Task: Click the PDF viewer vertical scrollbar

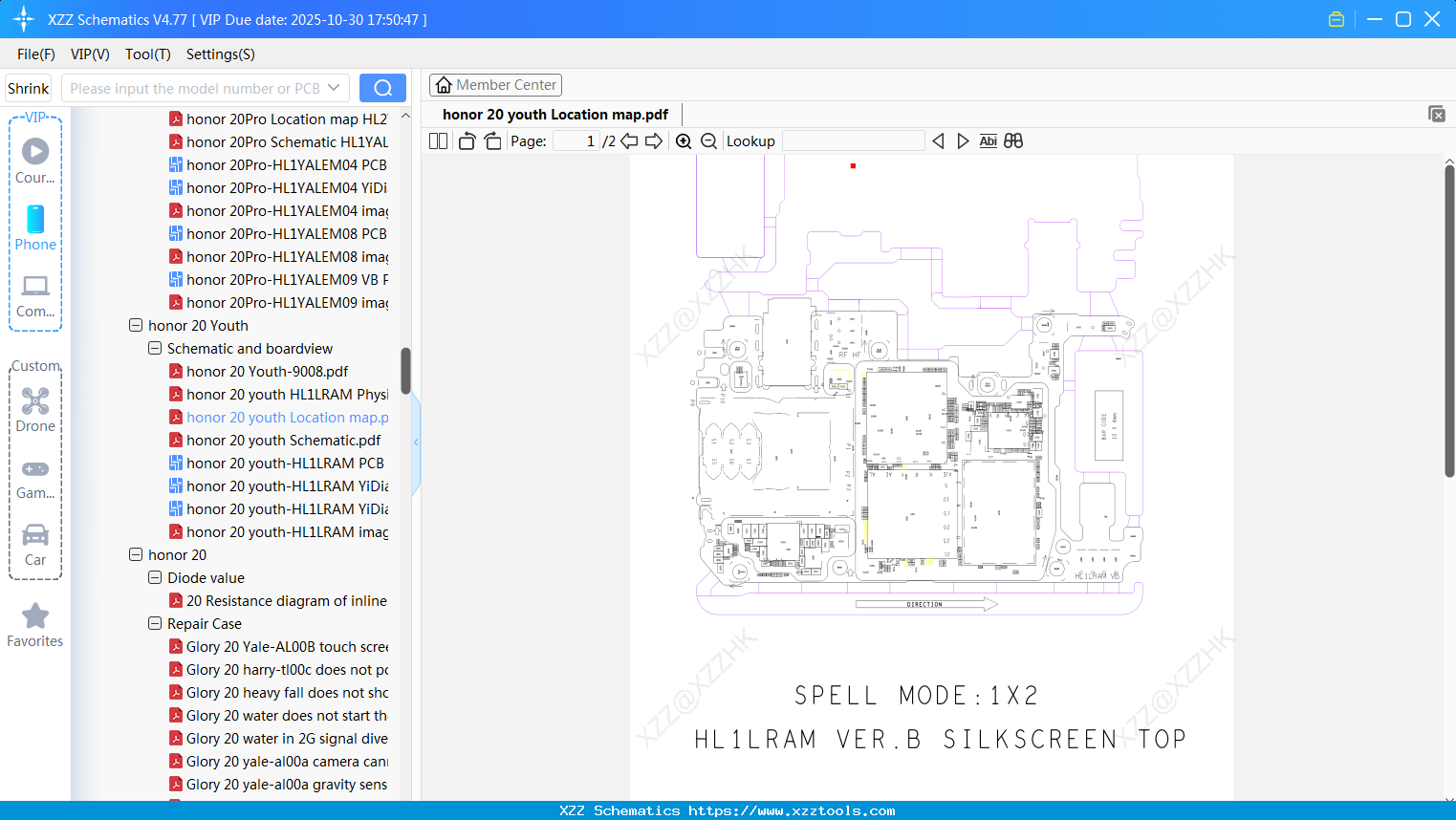Action: [1449, 321]
